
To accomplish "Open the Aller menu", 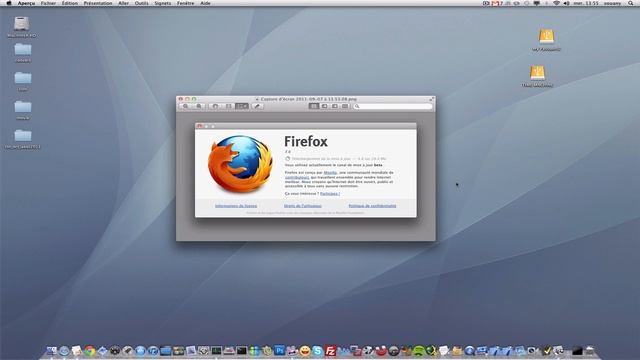I will (x=123, y=3).
